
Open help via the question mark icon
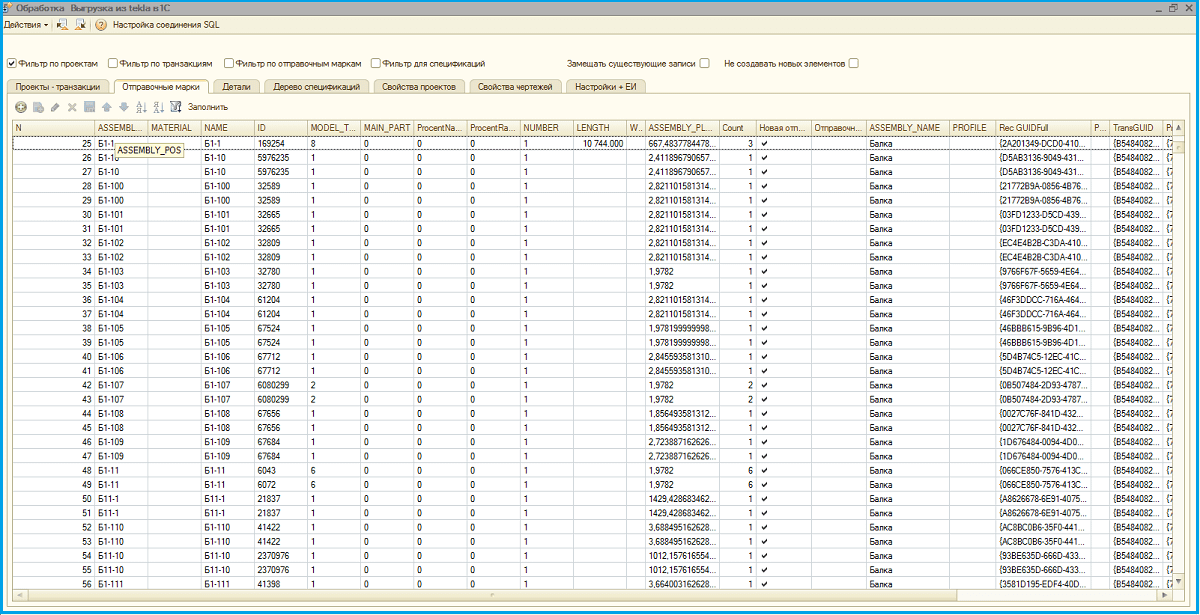click(100, 24)
